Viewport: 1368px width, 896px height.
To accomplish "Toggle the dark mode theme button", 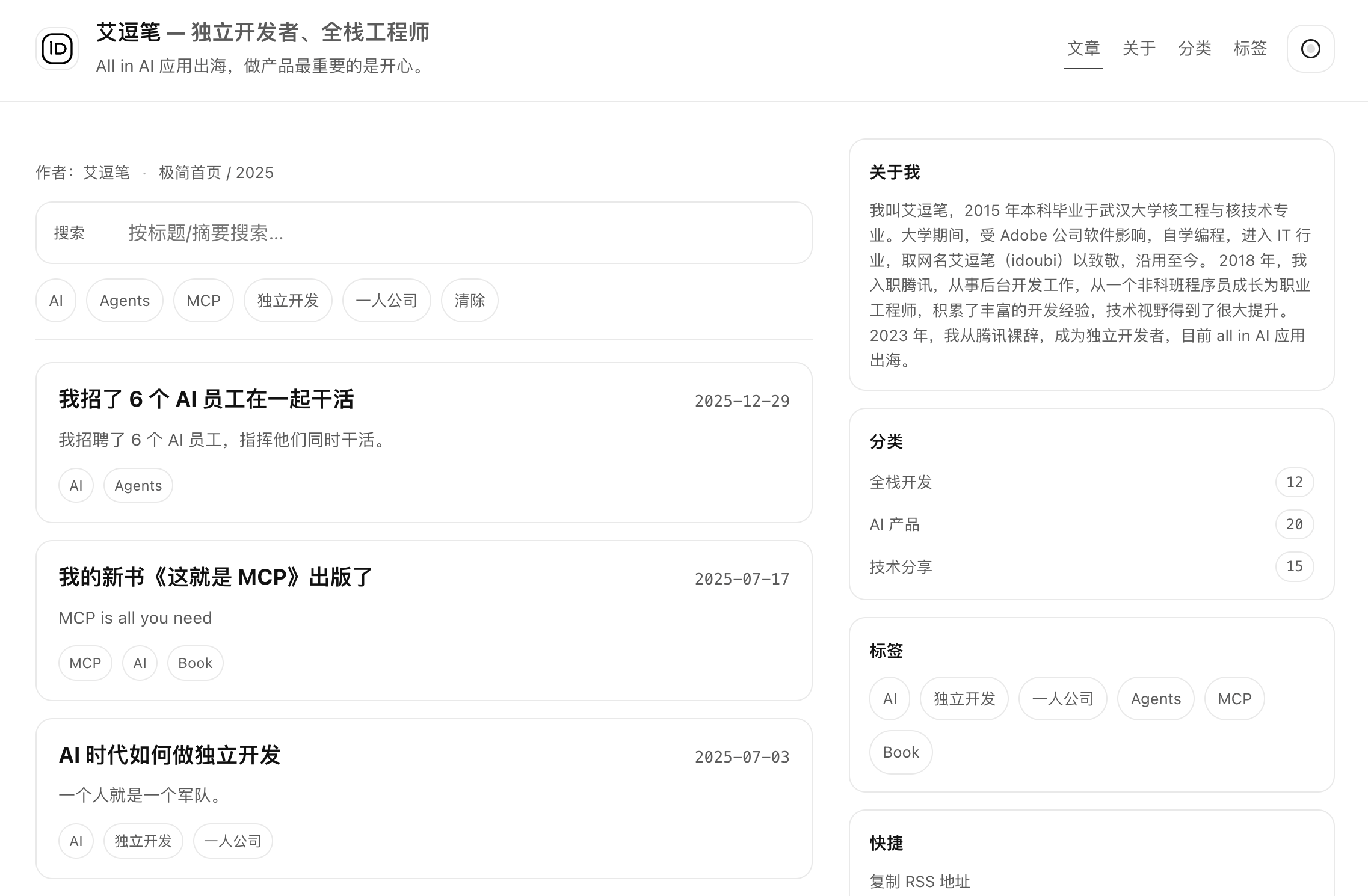I will click(1310, 49).
